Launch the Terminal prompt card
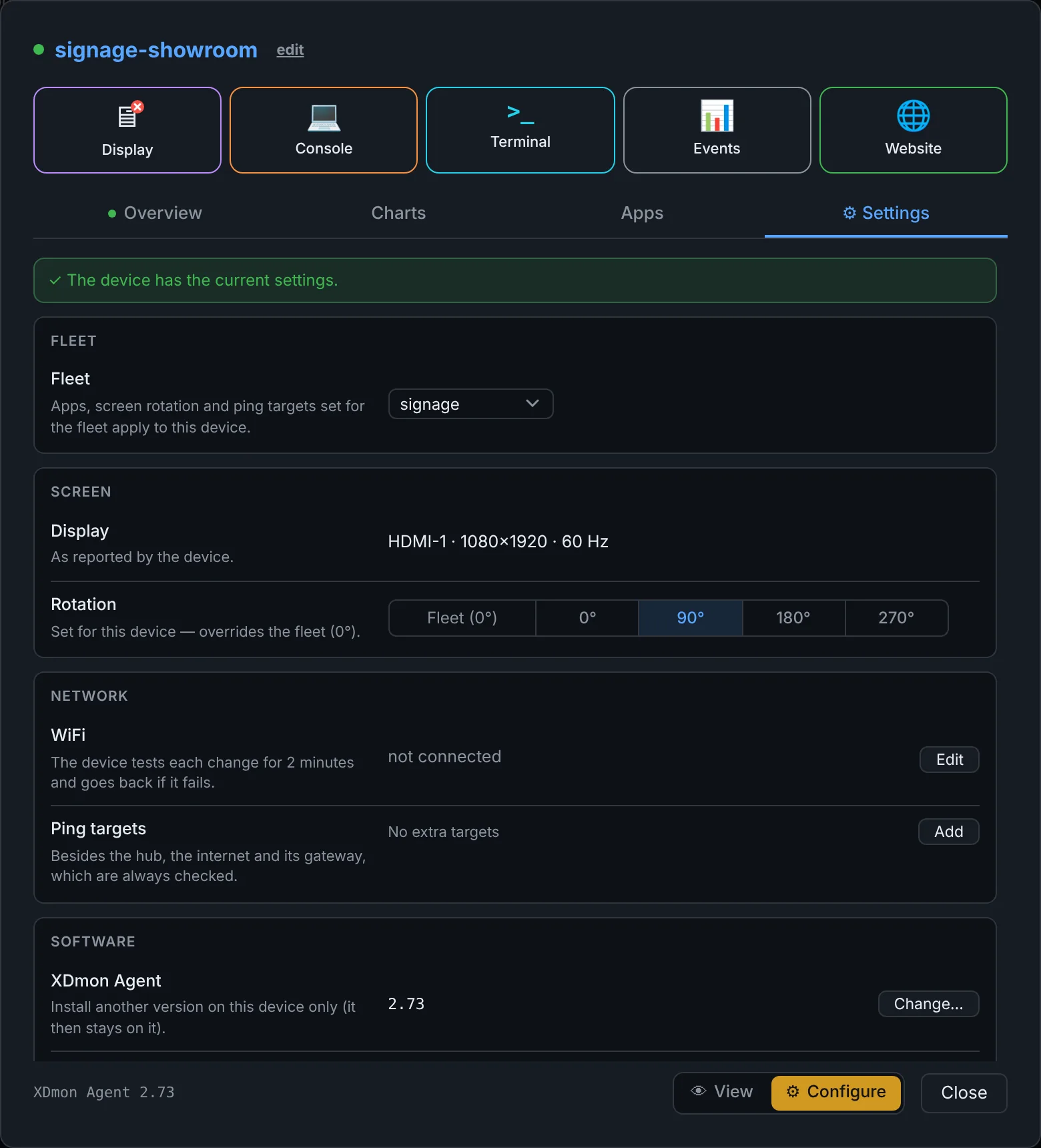Viewport: 1041px width, 1148px height. (x=520, y=130)
